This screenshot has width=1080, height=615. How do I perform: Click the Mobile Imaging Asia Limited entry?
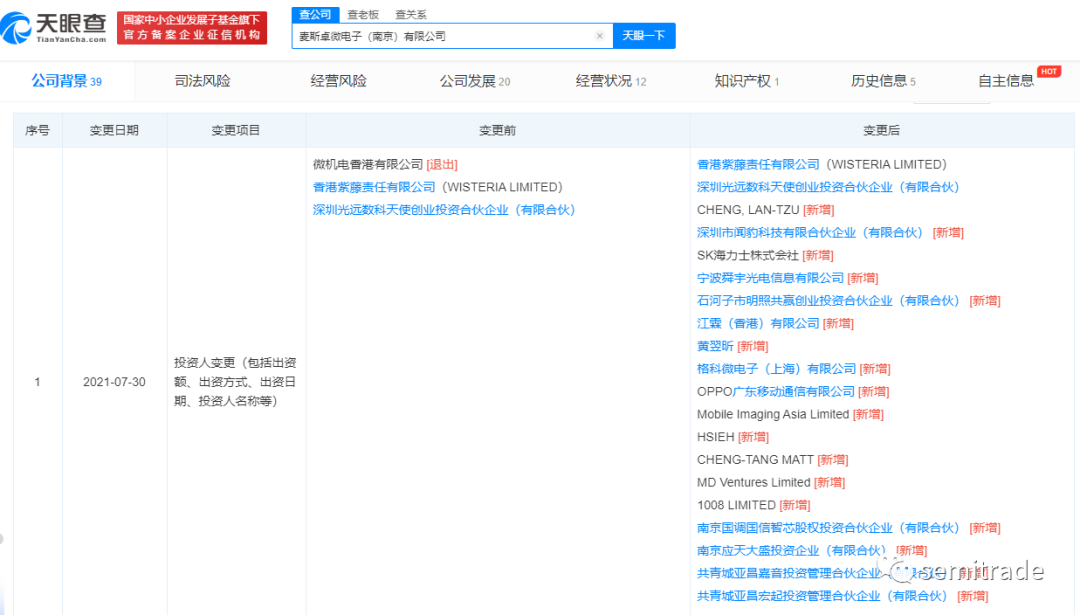point(773,415)
